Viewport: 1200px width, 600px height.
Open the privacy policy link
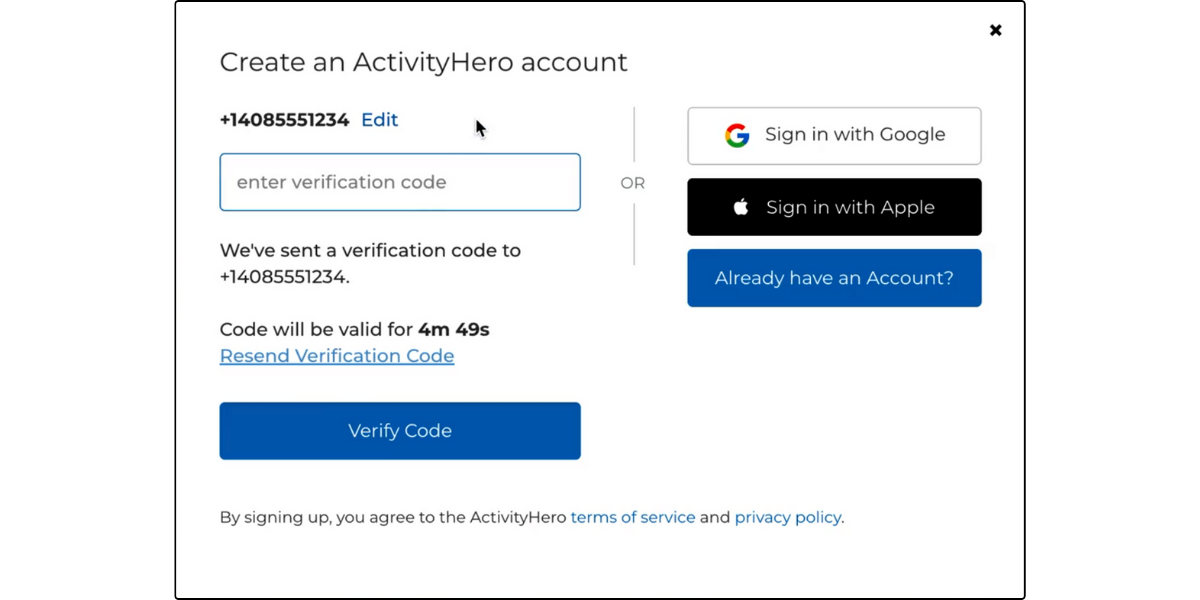point(788,518)
